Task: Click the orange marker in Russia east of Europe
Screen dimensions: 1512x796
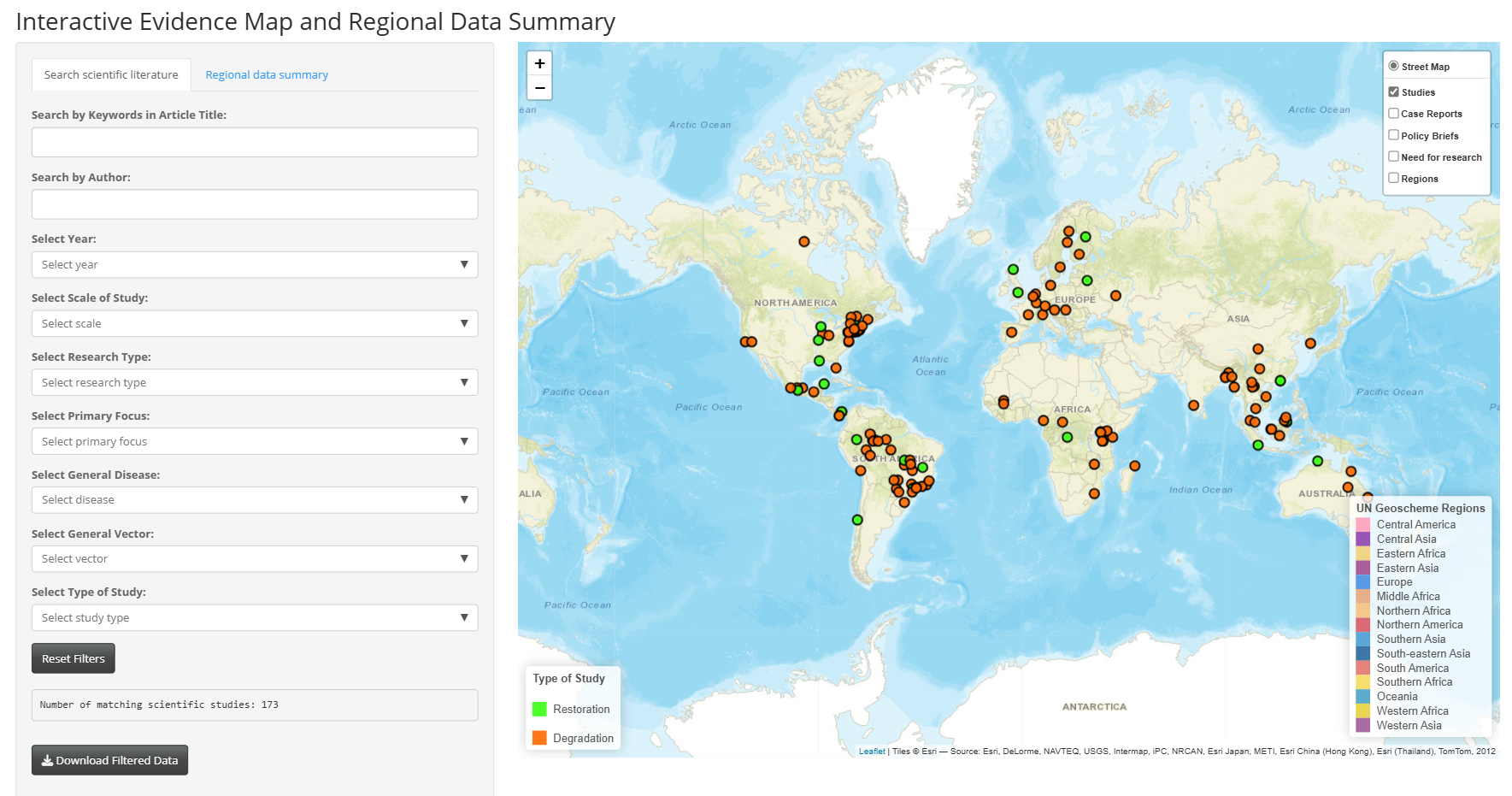Action: [1115, 296]
